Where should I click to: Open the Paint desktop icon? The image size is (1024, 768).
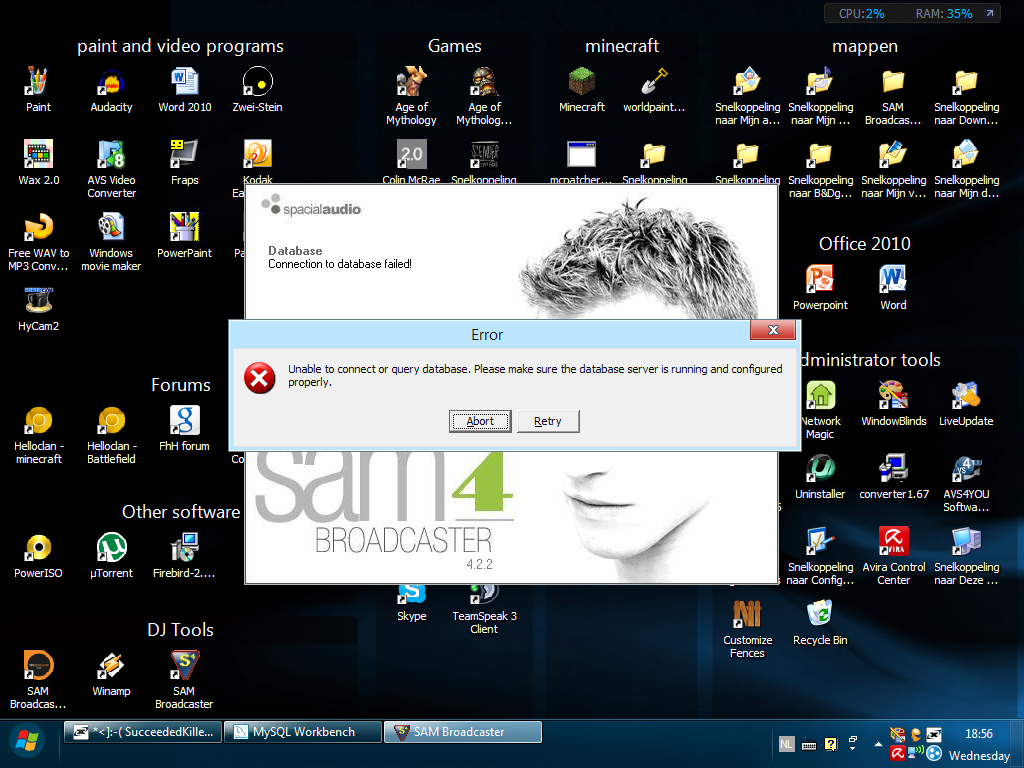(x=38, y=90)
